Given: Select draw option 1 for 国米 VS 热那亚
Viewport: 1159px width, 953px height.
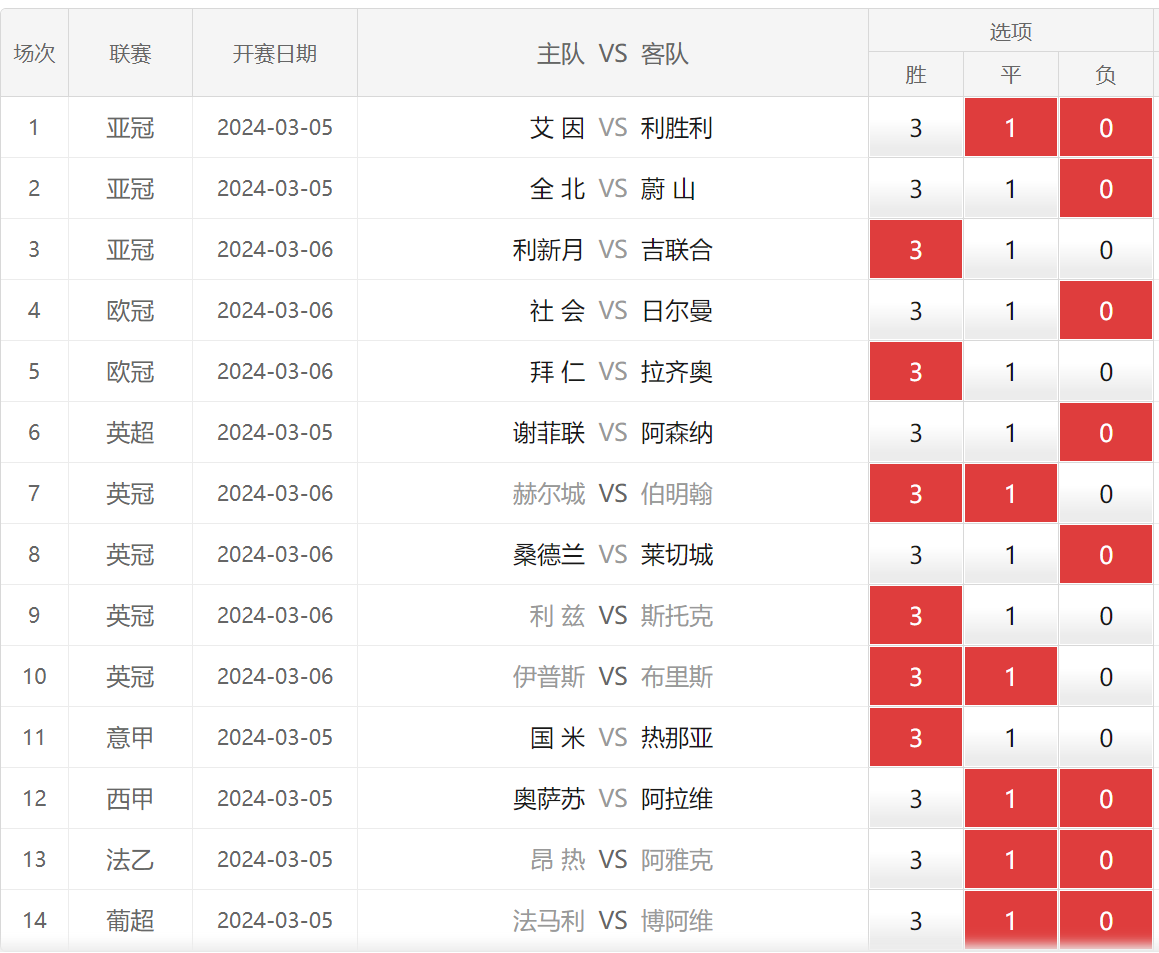Looking at the screenshot, I should [x=1010, y=737].
